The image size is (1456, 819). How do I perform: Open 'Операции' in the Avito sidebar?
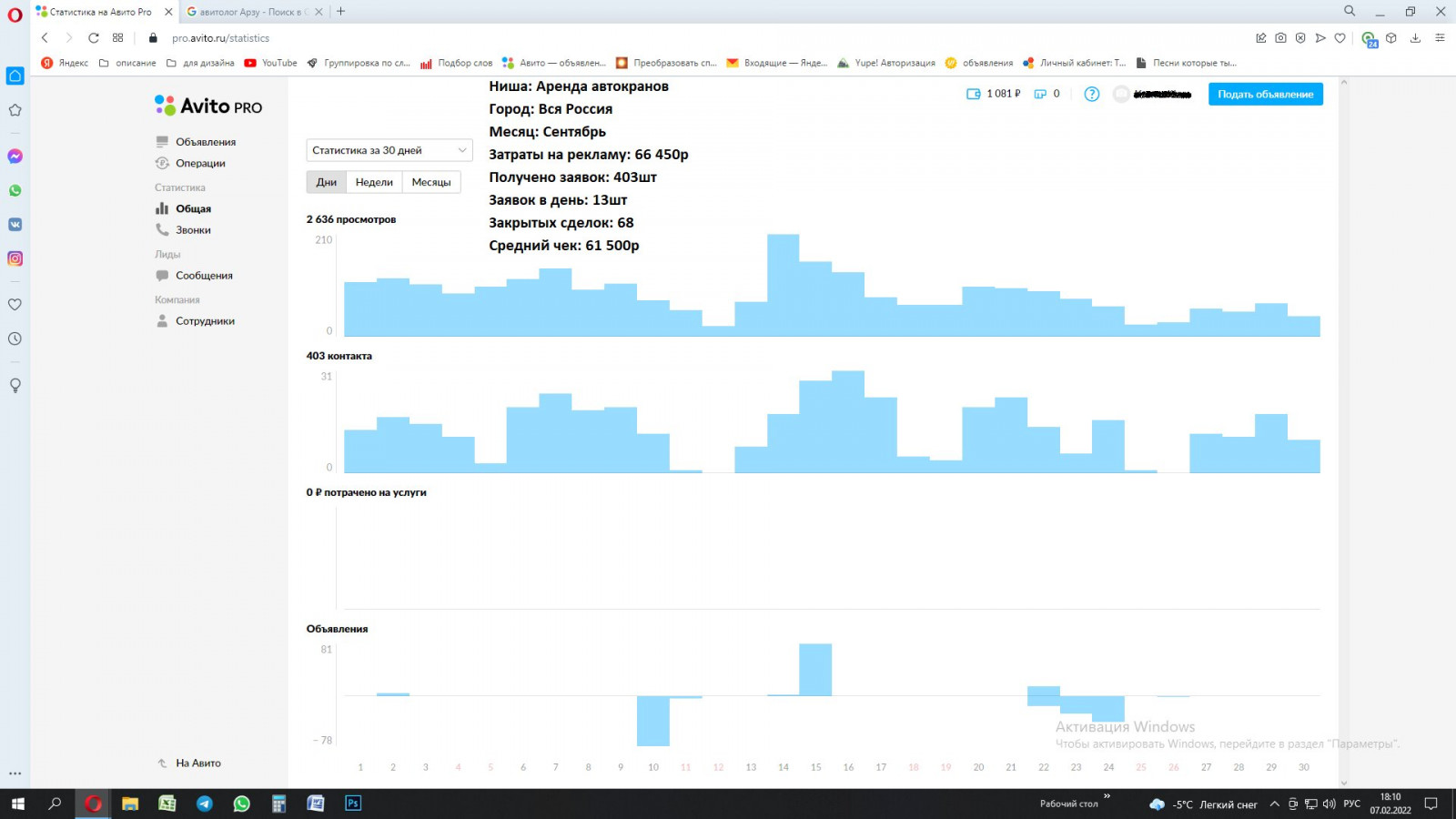[x=200, y=163]
